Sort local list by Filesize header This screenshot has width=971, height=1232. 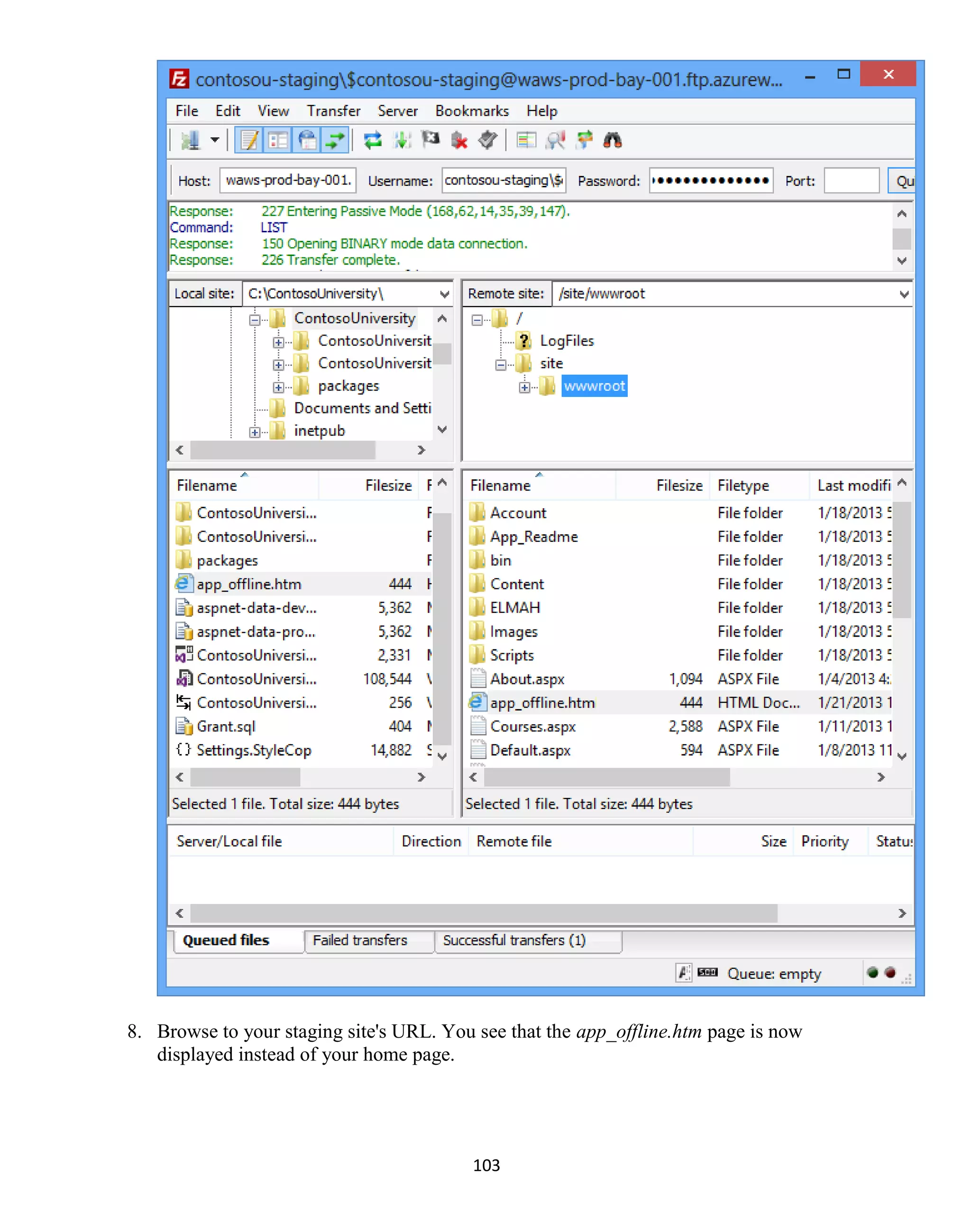(x=368, y=486)
